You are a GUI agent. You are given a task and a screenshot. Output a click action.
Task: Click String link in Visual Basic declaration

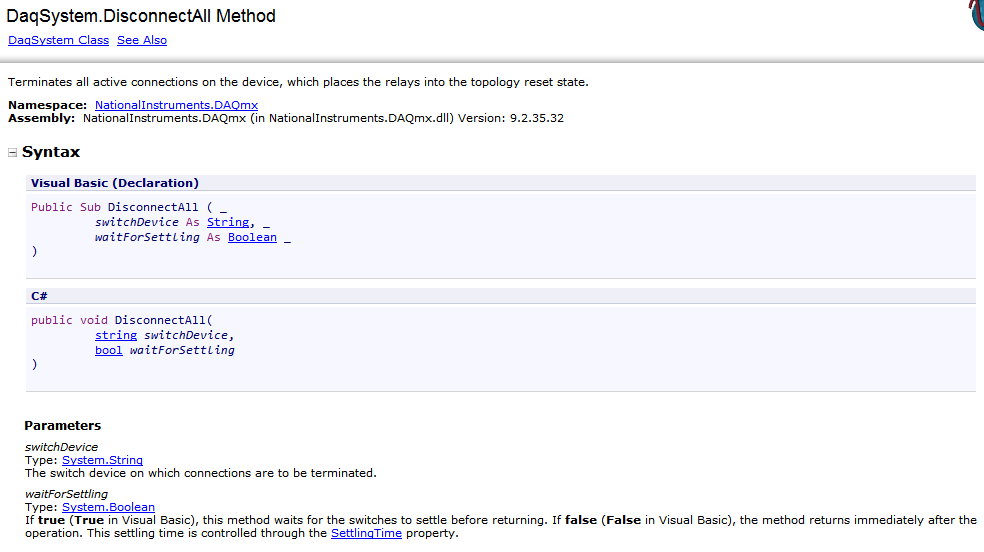(228, 222)
